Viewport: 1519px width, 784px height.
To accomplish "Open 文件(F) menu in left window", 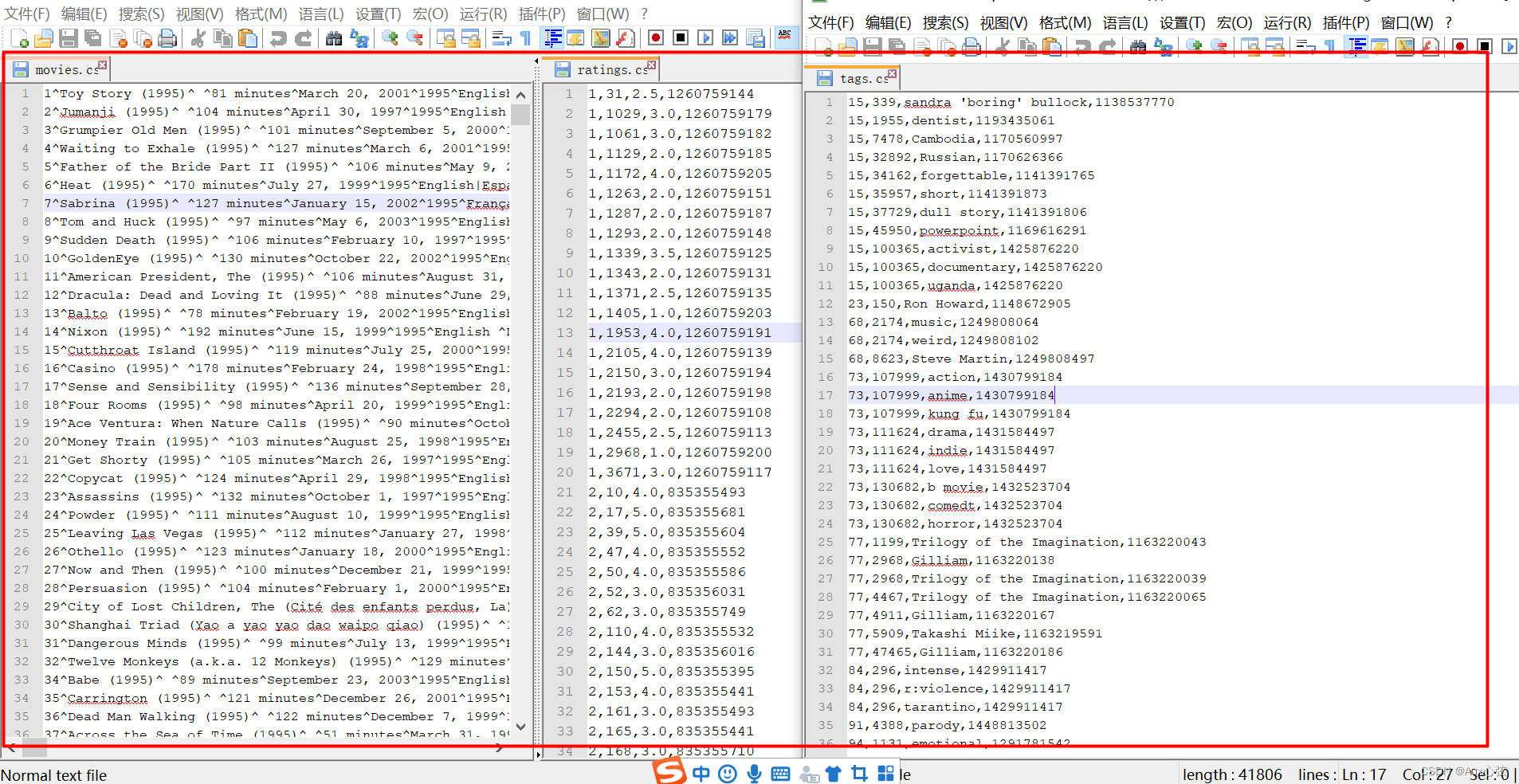I will click(x=26, y=14).
